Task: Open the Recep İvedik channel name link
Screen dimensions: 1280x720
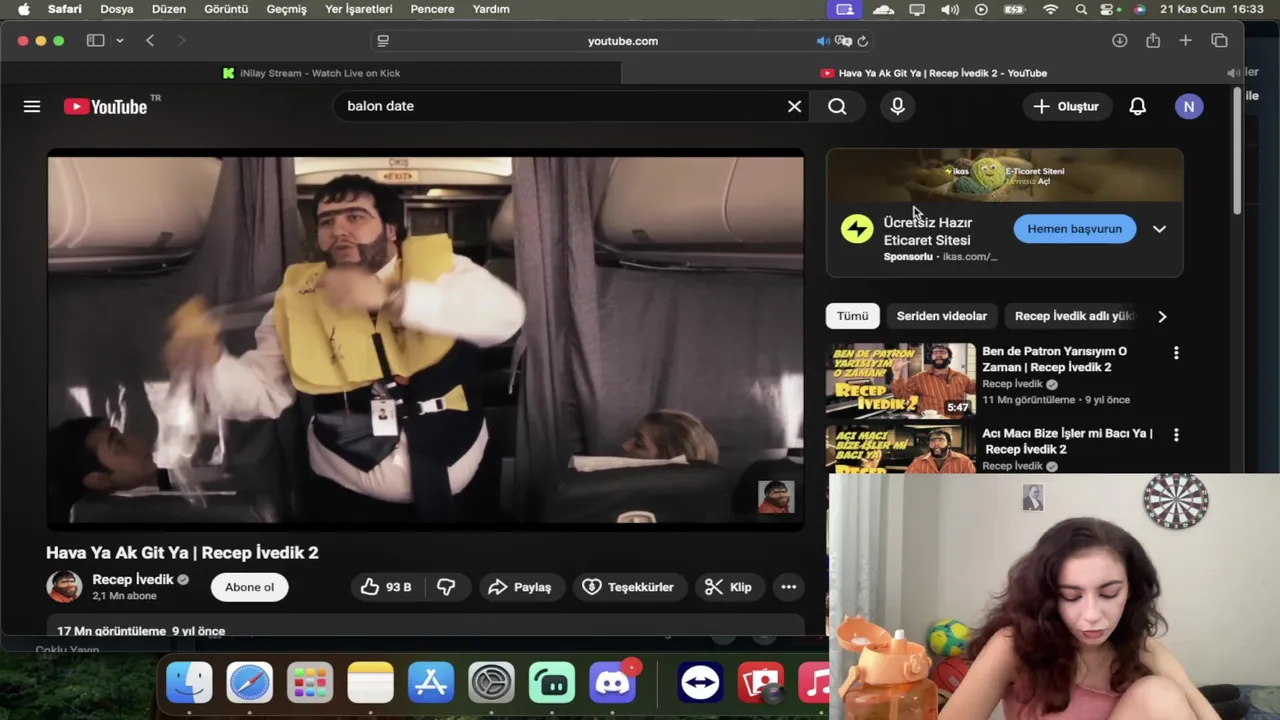Action: tap(133, 579)
